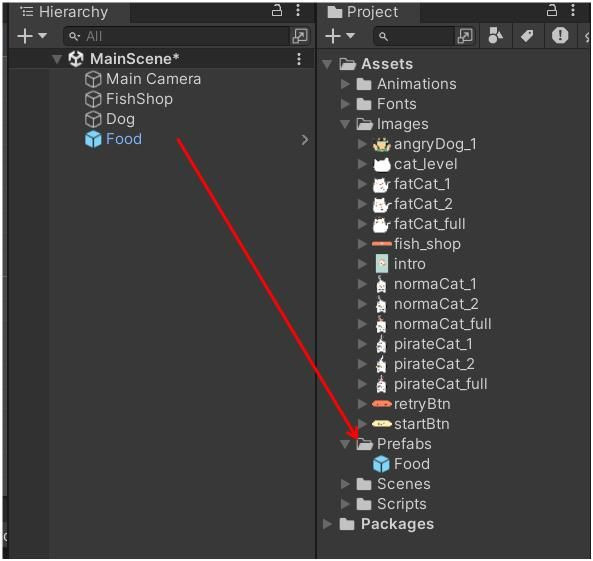Select normaCat_1 image asset
This screenshot has height=561, width=593.
point(435,284)
